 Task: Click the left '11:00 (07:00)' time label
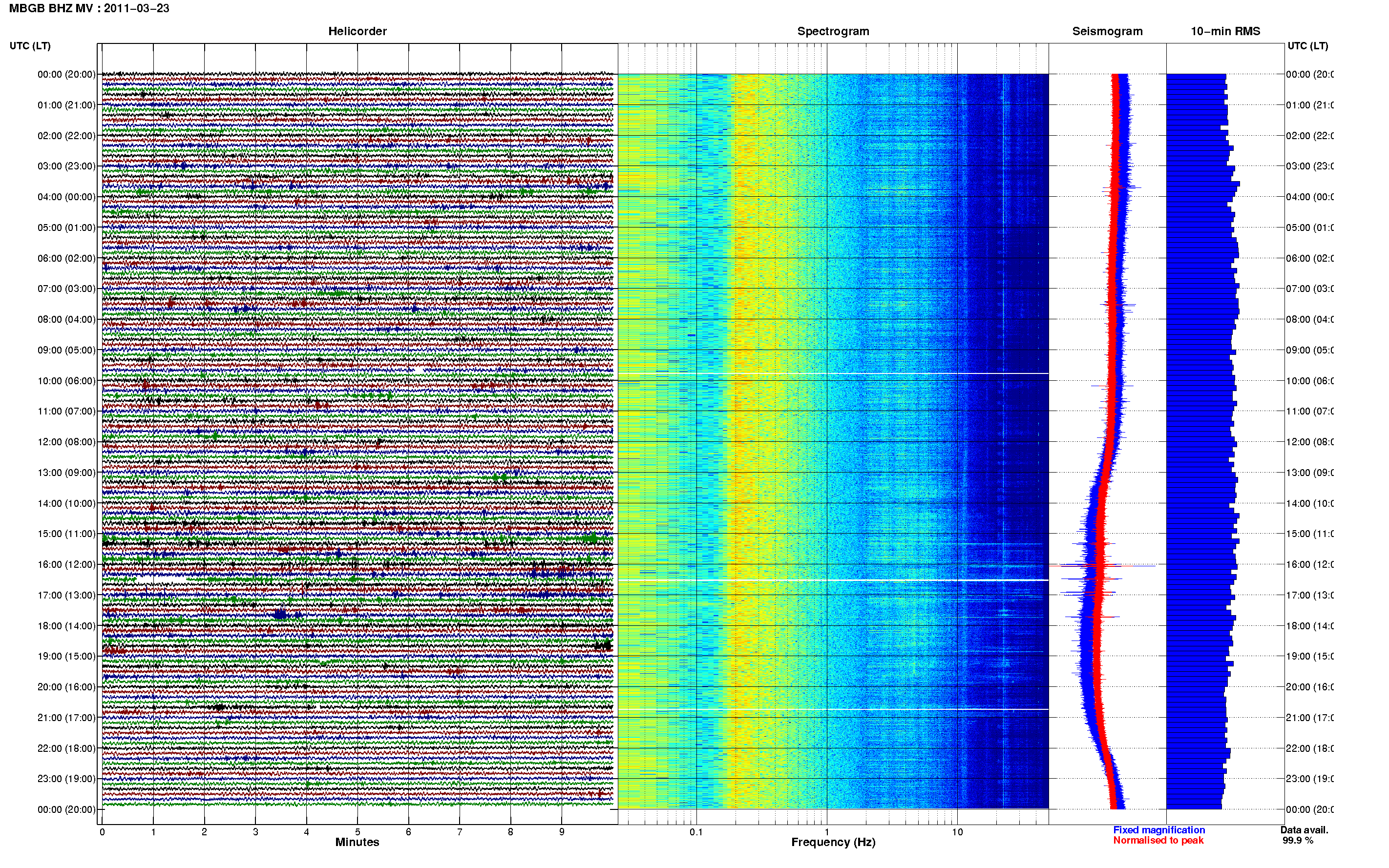coord(66,411)
